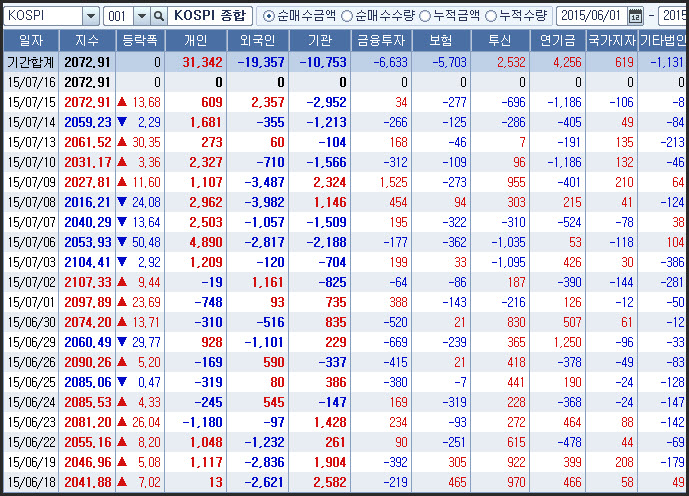Click 보험 value 465 on 15/06/18
Screen dimensions: 689x496
click(x=457, y=482)
